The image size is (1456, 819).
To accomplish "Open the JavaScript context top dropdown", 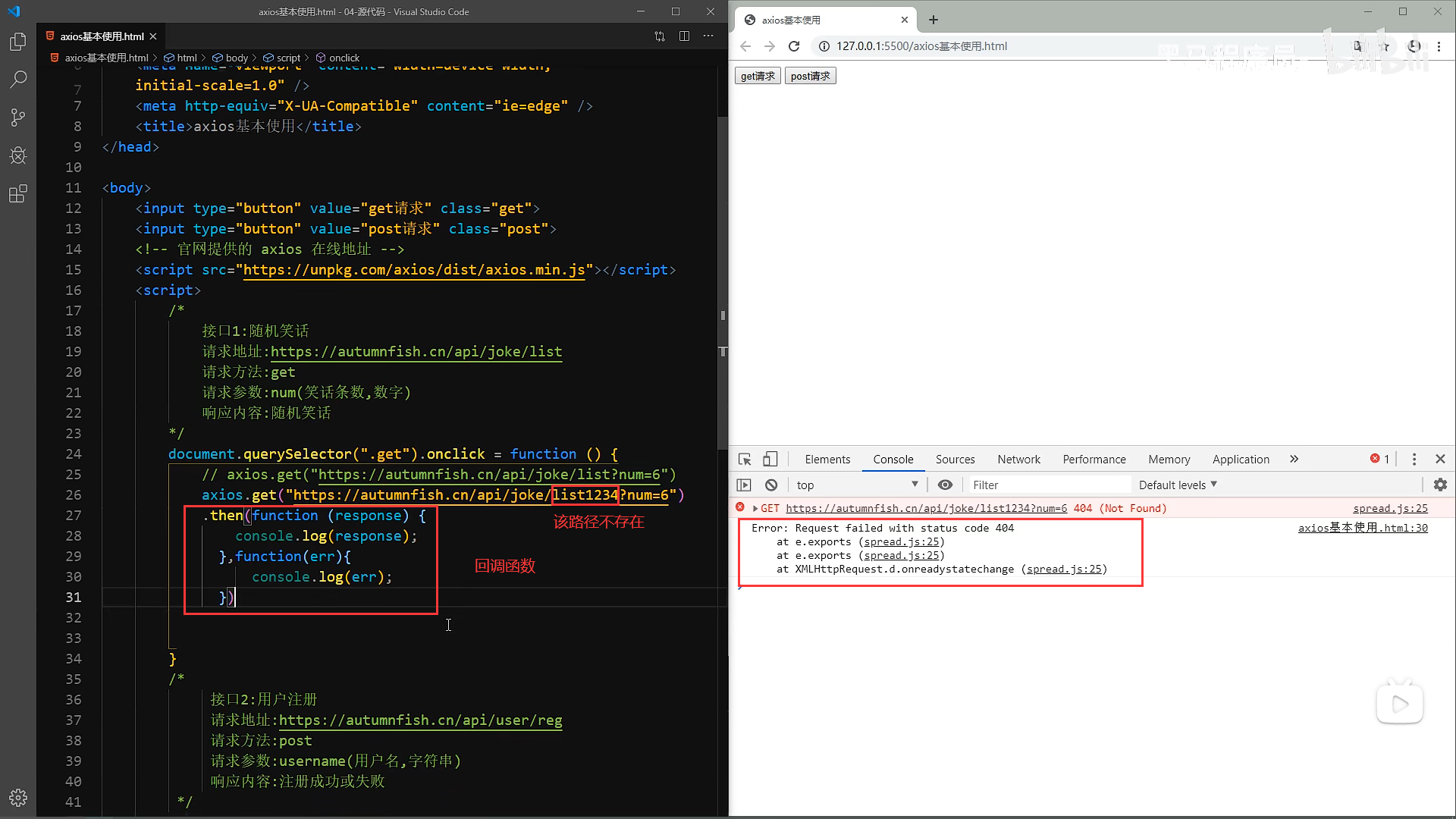I will point(857,485).
